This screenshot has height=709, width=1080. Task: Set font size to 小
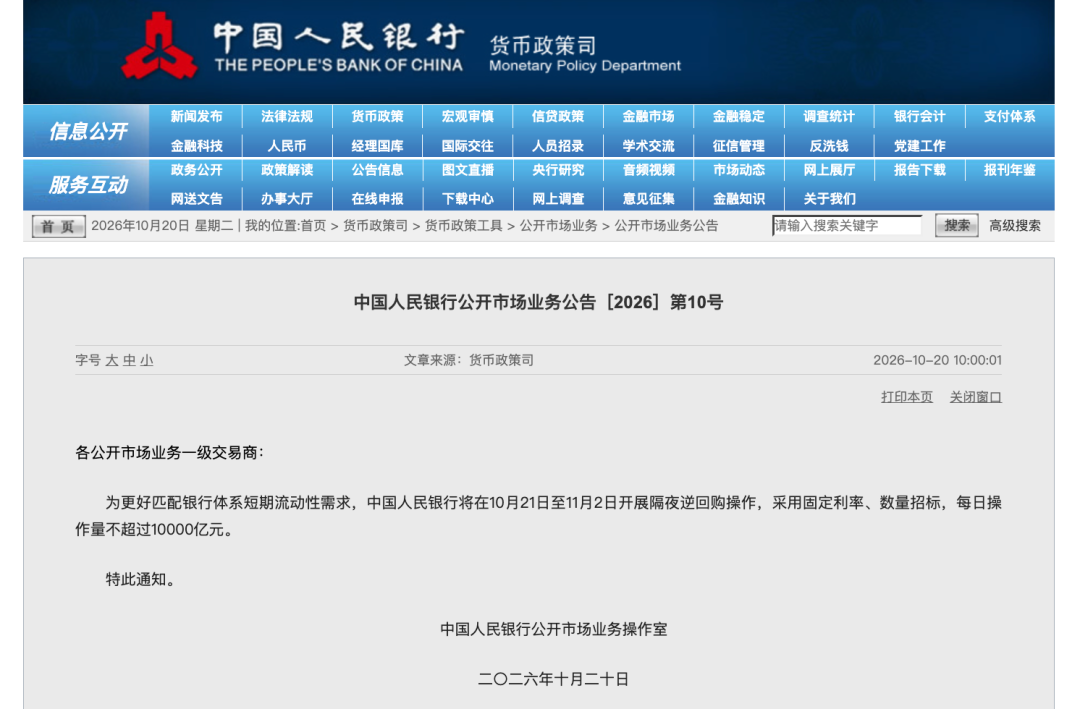(x=147, y=360)
